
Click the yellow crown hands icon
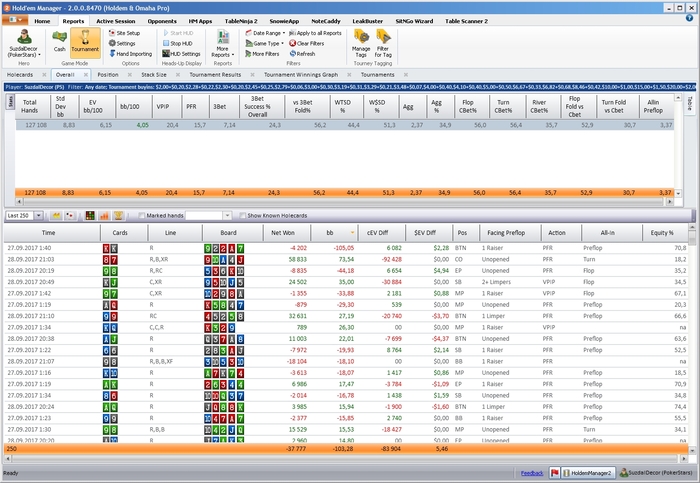tap(56, 216)
